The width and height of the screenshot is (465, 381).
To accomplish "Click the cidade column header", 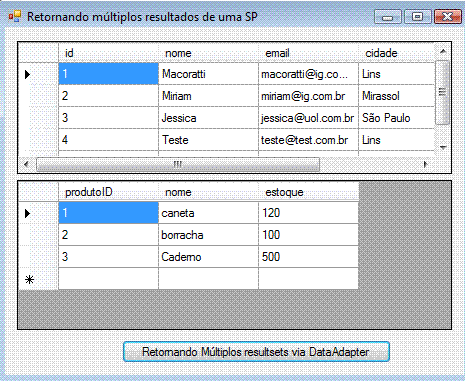I will click(x=397, y=53).
